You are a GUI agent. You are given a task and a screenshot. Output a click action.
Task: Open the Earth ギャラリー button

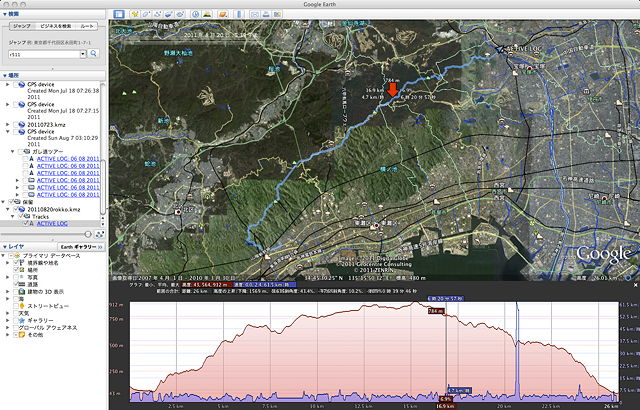point(81,247)
